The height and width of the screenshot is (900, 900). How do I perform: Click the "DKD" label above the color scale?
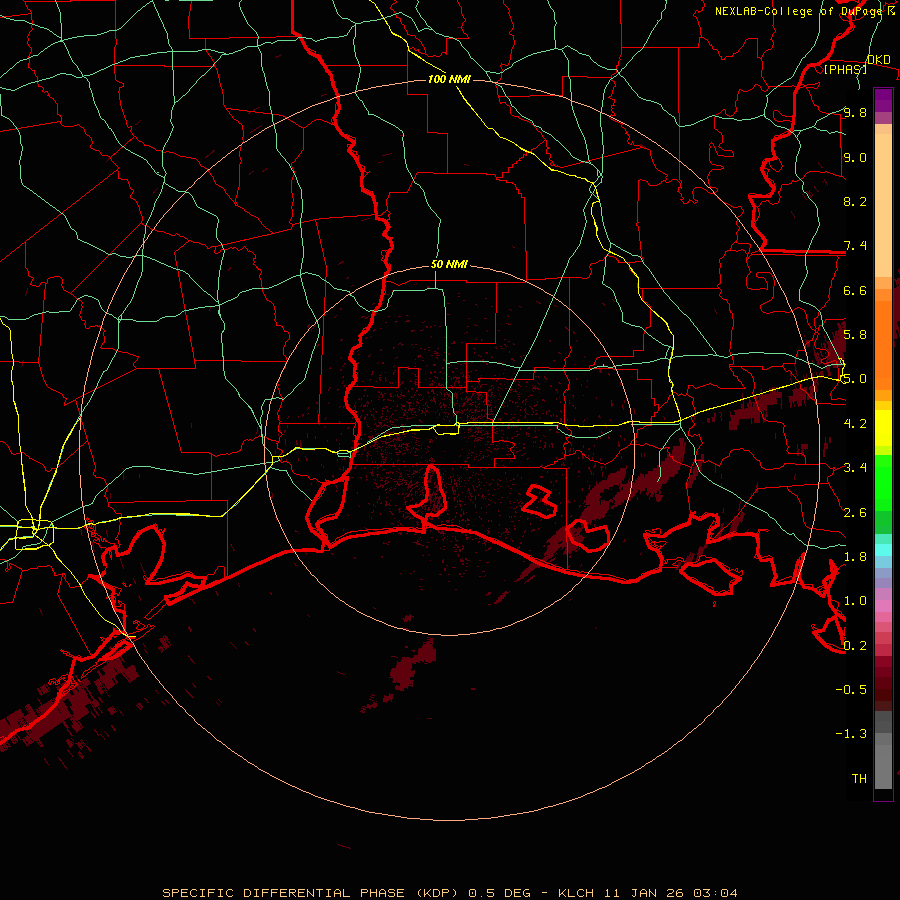[x=879, y=60]
